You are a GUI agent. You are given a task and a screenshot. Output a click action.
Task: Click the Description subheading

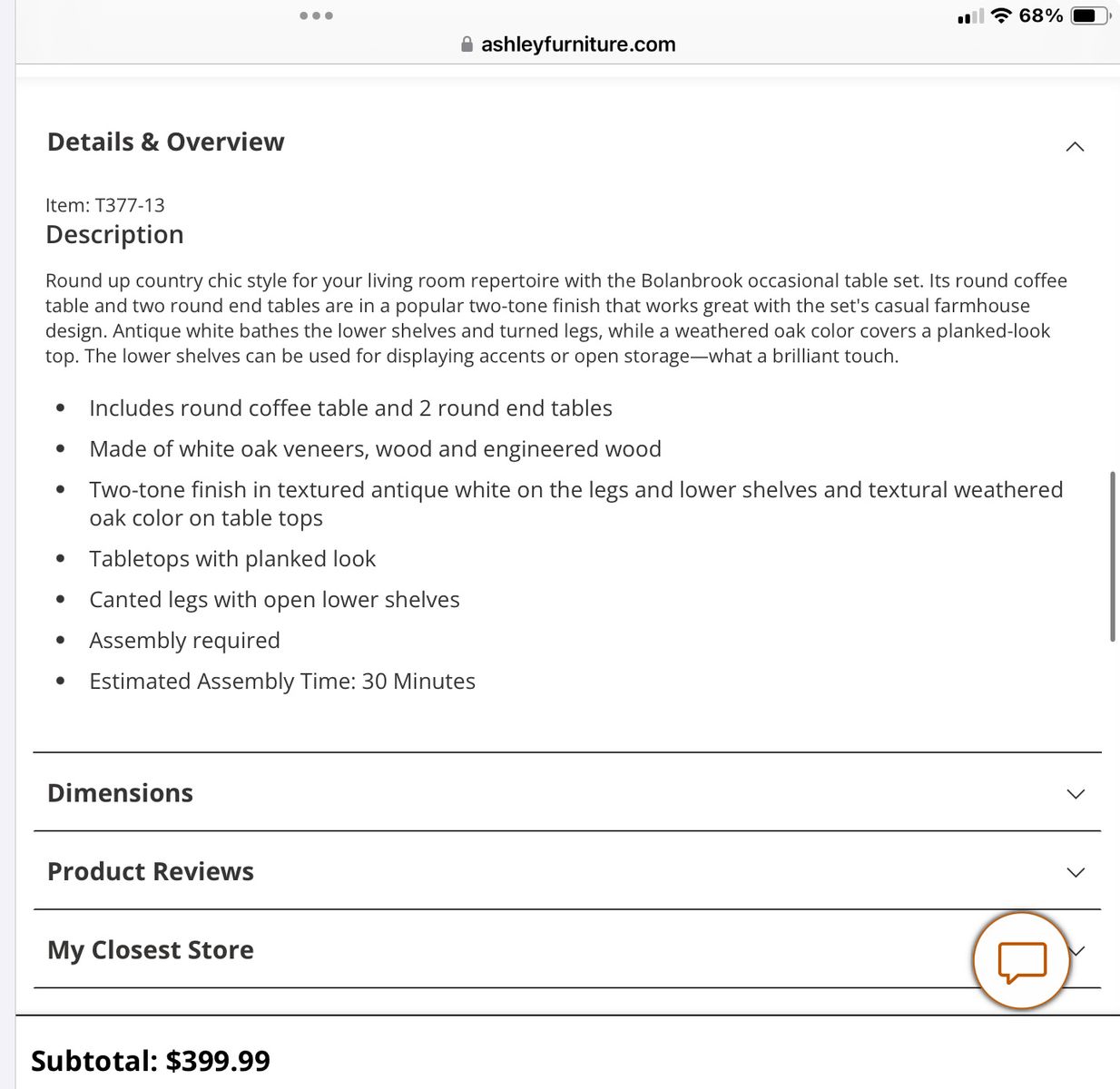(114, 234)
